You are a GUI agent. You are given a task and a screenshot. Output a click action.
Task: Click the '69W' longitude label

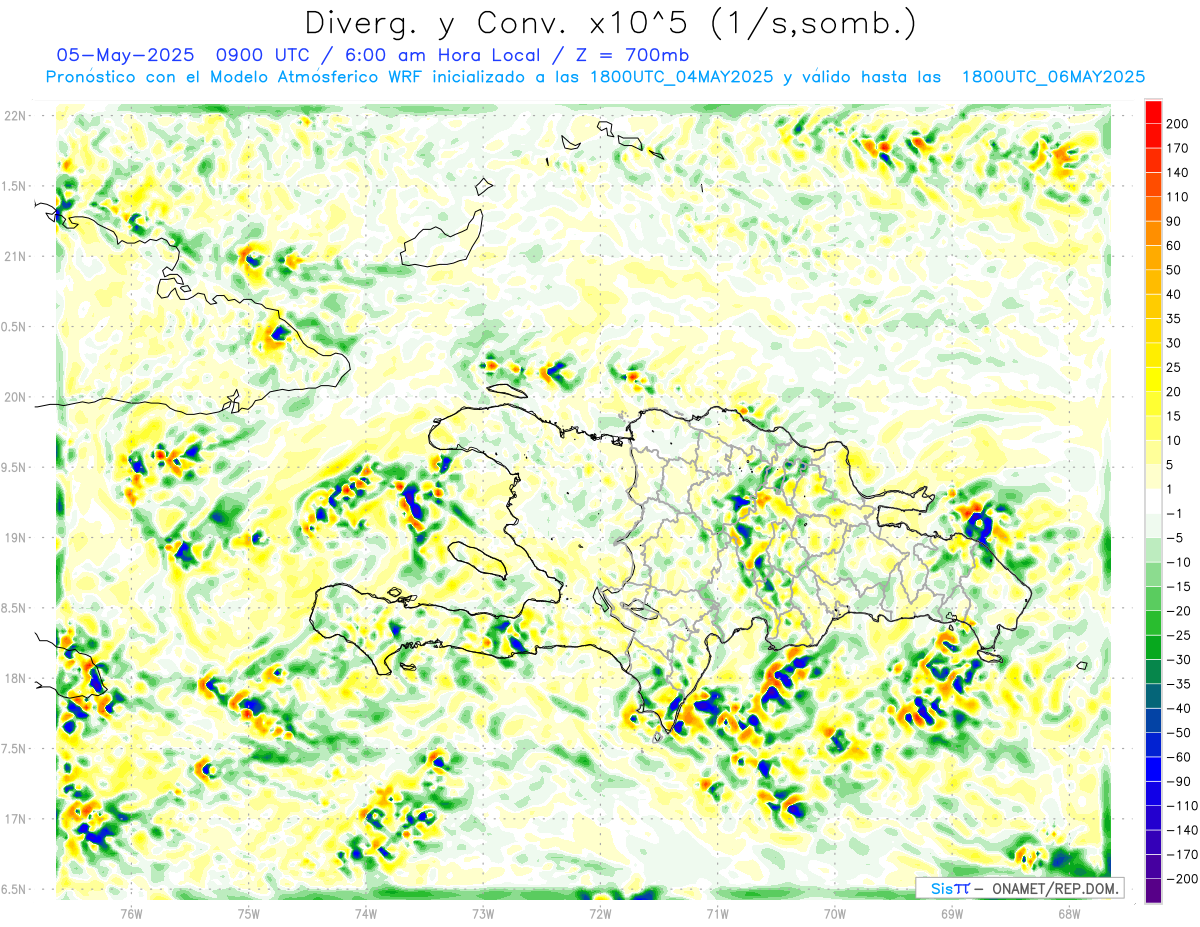click(x=951, y=914)
